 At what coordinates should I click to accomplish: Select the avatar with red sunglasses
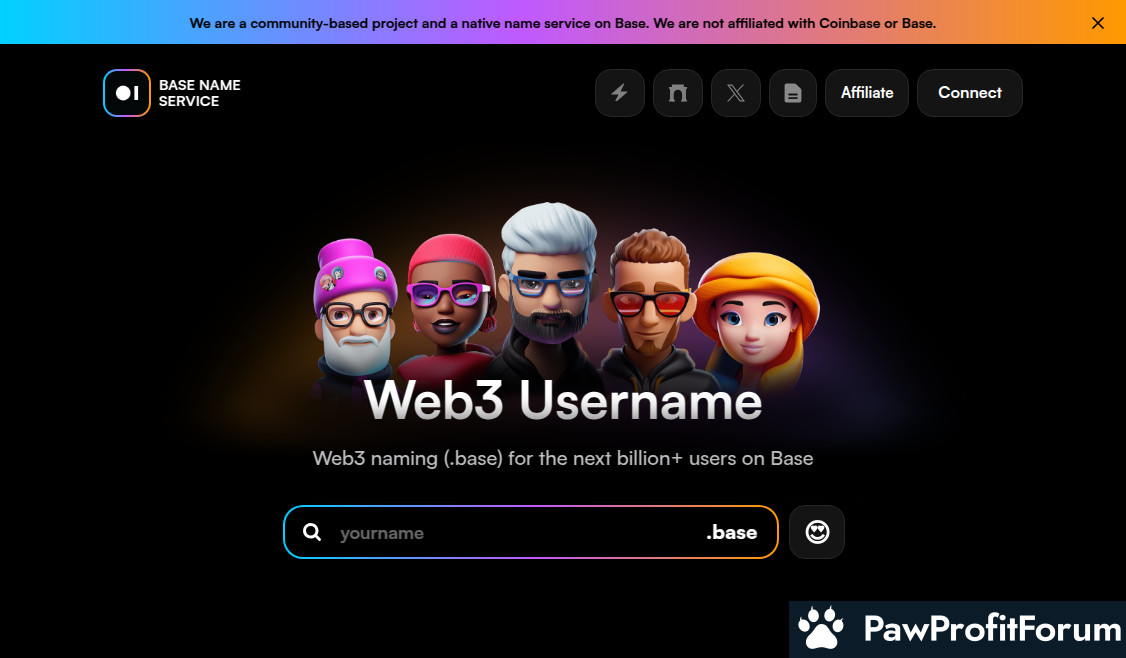coord(651,300)
